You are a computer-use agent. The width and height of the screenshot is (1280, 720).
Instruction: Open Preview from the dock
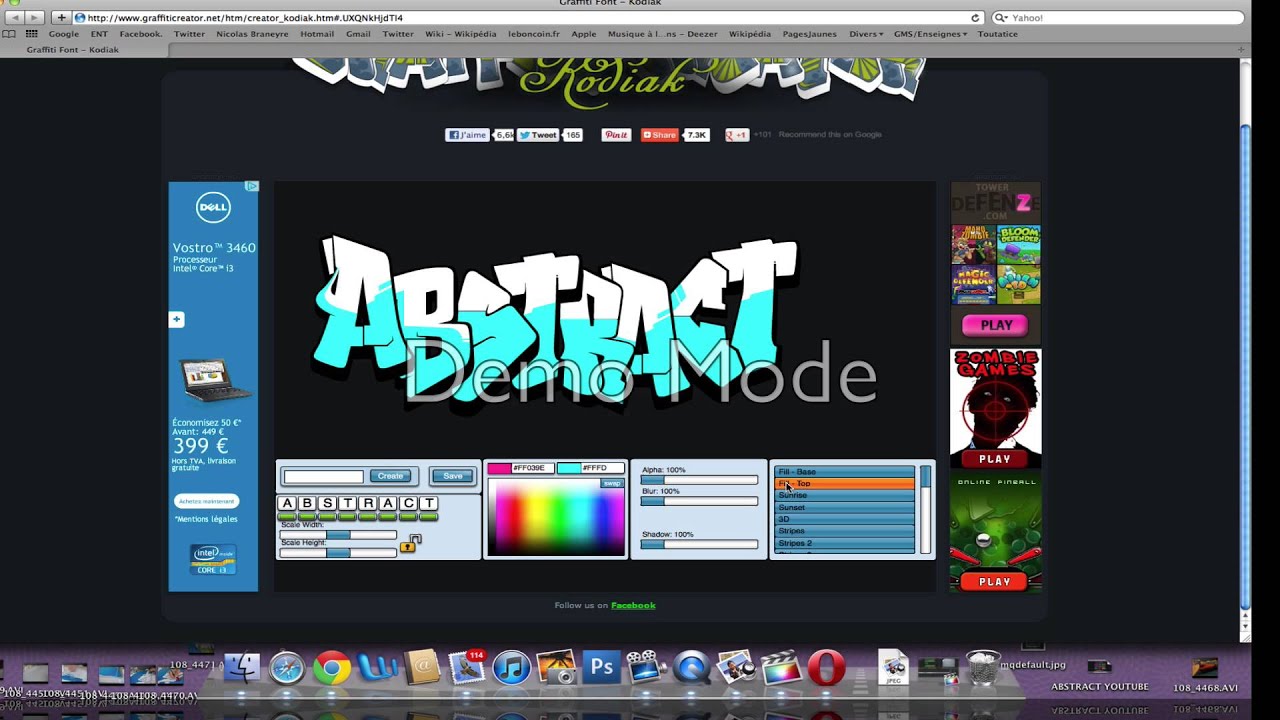737,667
